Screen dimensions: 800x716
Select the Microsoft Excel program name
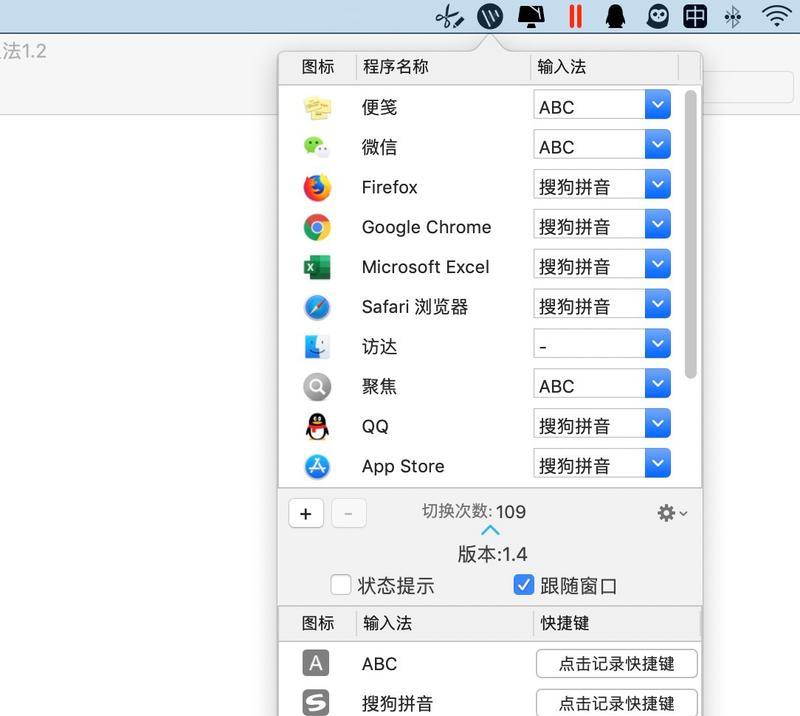(426, 267)
